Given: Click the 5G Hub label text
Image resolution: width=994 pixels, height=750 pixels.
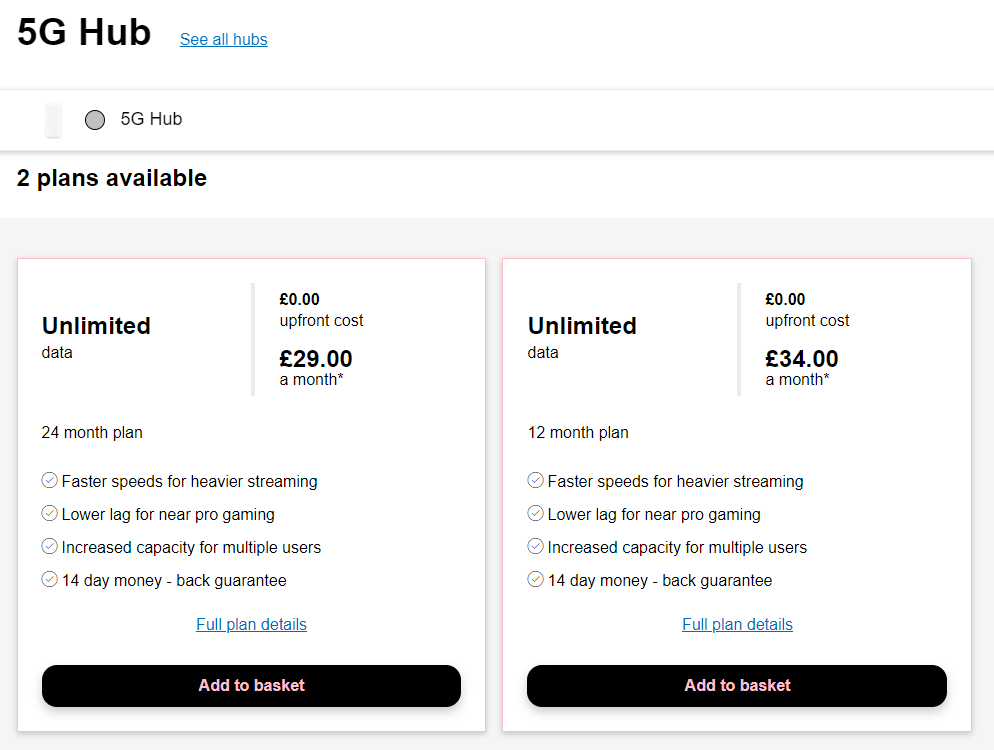Looking at the screenshot, I should [152, 119].
